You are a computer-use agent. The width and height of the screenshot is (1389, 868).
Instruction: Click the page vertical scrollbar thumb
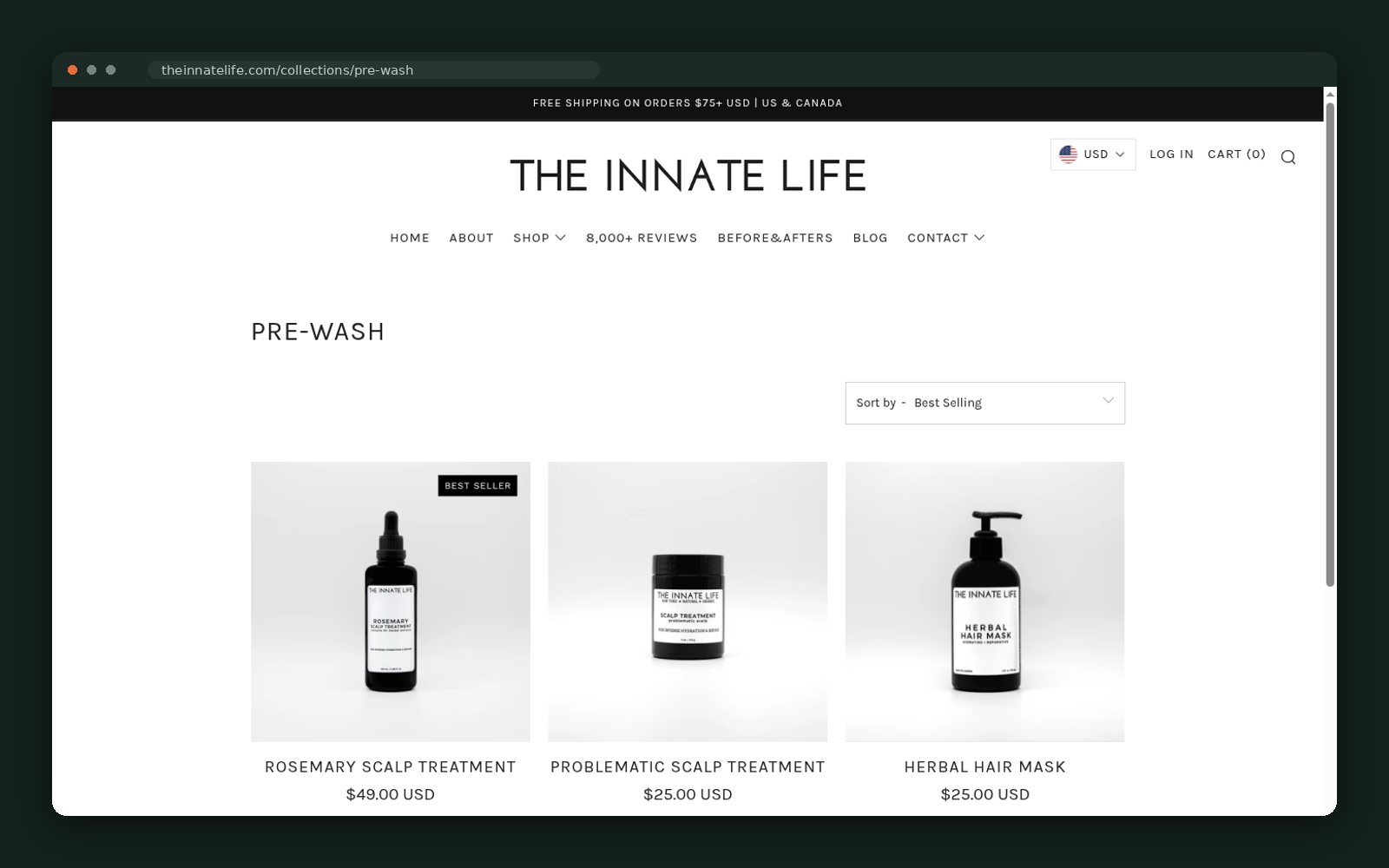click(x=1330, y=345)
